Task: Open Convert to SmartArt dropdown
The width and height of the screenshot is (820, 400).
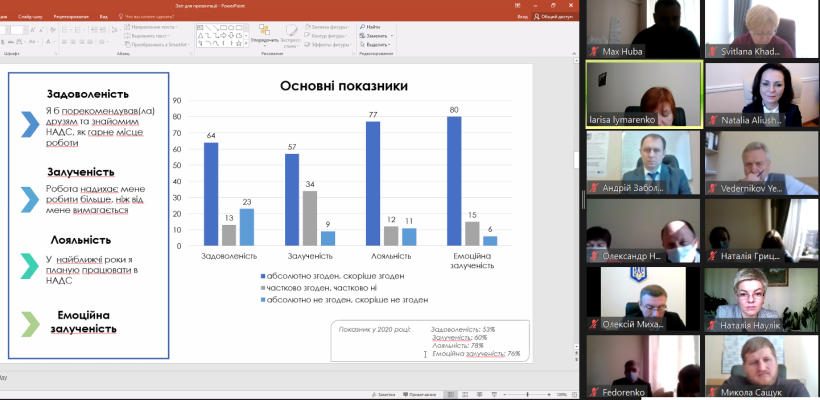Action: tap(157, 45)
